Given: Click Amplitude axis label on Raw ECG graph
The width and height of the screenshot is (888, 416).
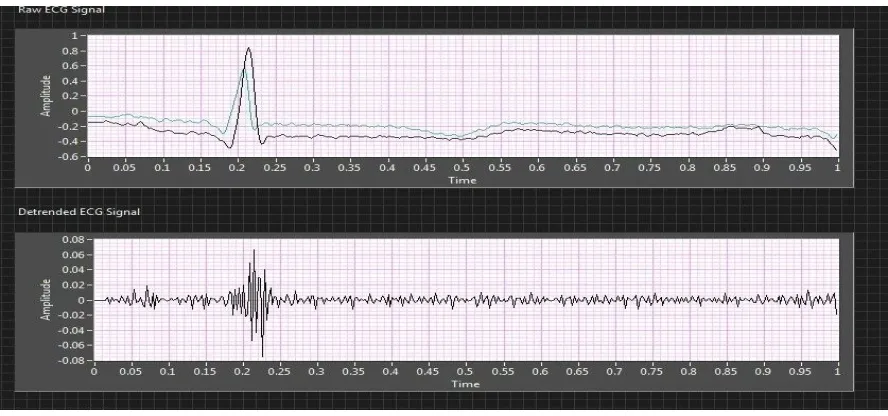Looking at the screenshot, I should (46, 96).
